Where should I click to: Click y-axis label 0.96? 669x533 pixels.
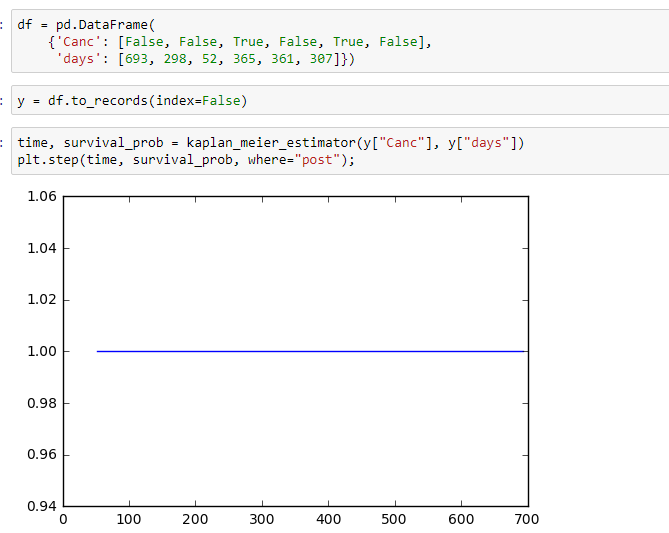pyautogui.click(x=42, y=454)
